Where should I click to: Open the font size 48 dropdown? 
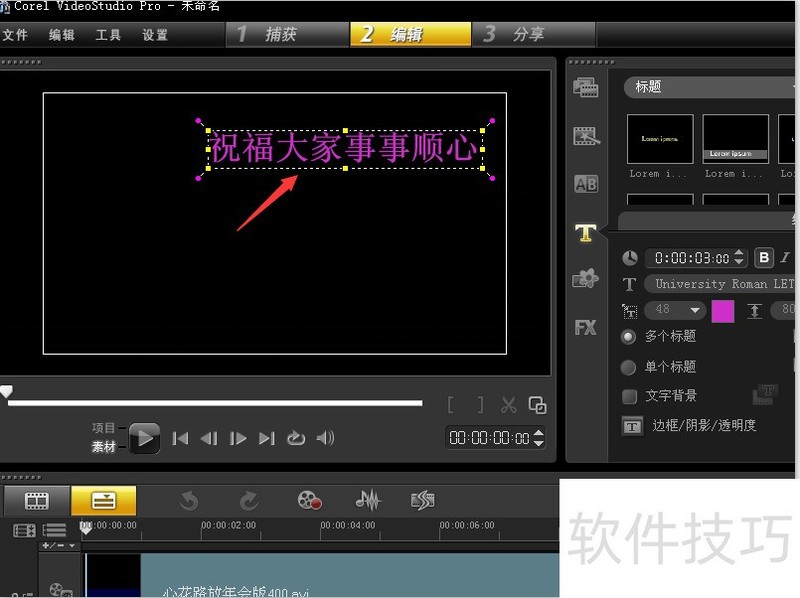tap(675, 309)
